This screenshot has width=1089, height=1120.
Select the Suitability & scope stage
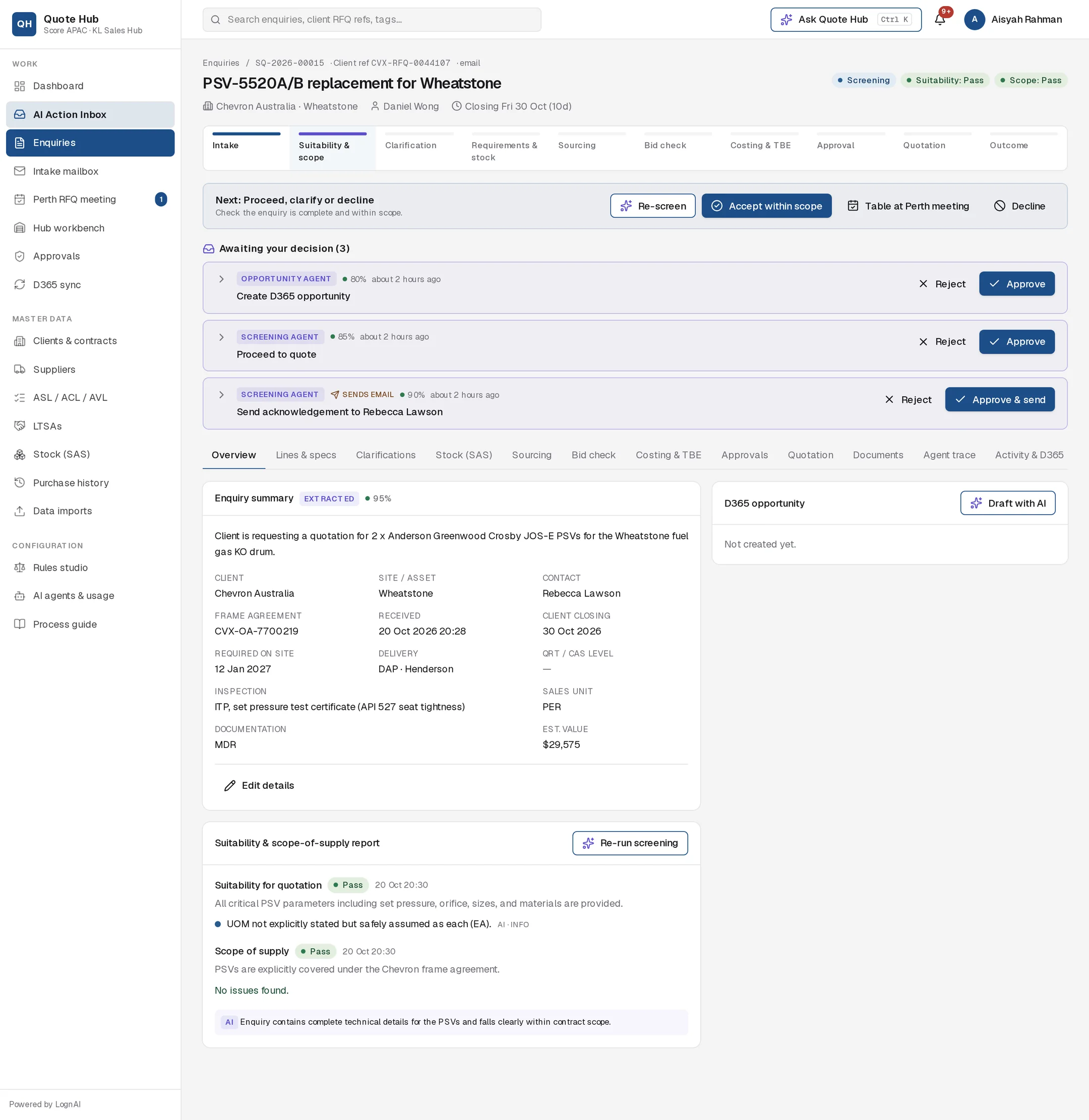click(x=332, y=148)
